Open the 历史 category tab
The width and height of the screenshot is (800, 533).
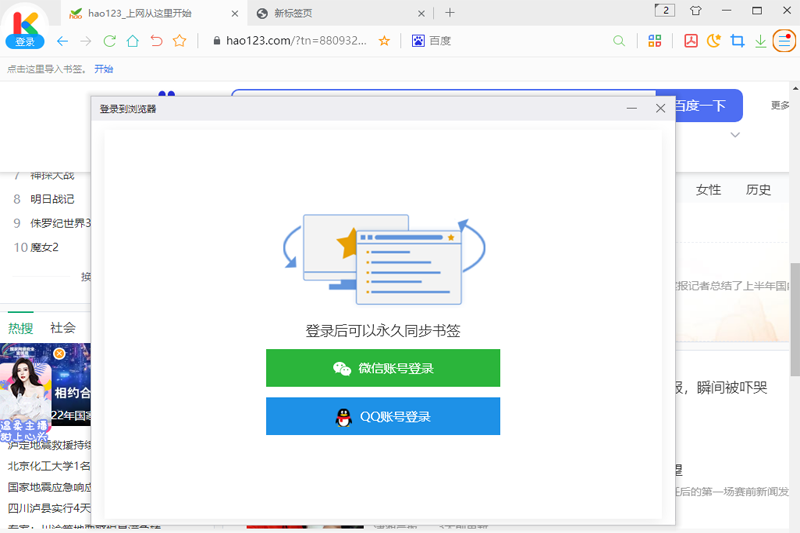point(758,190)
